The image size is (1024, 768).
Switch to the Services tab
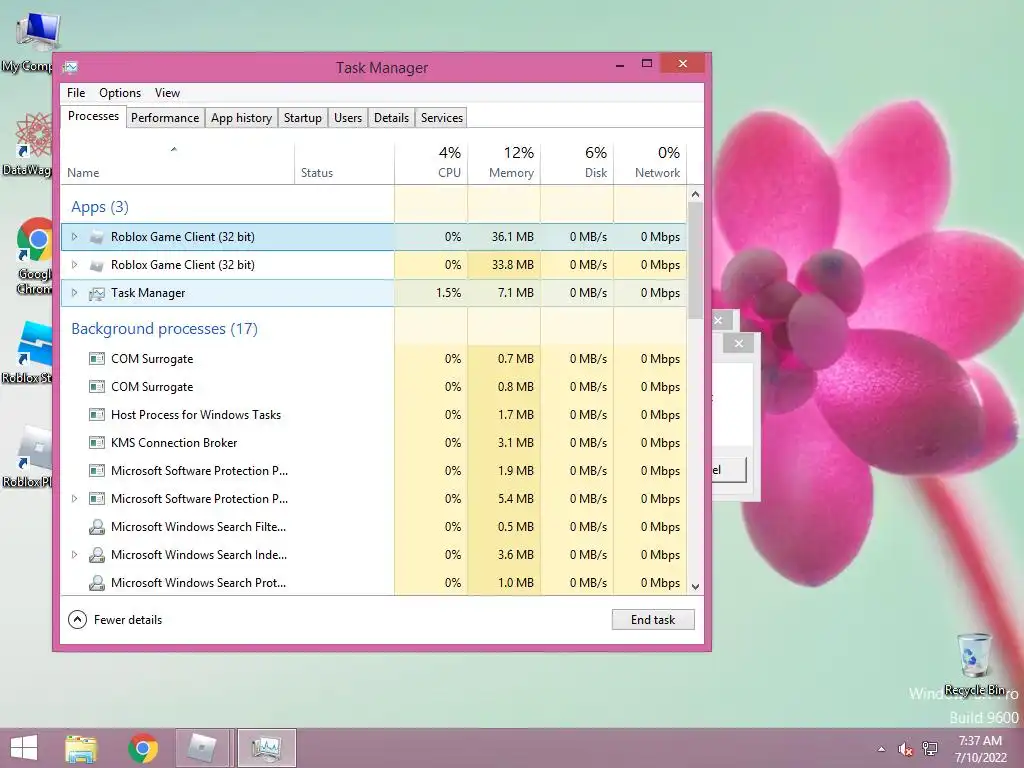pos(441,118)
